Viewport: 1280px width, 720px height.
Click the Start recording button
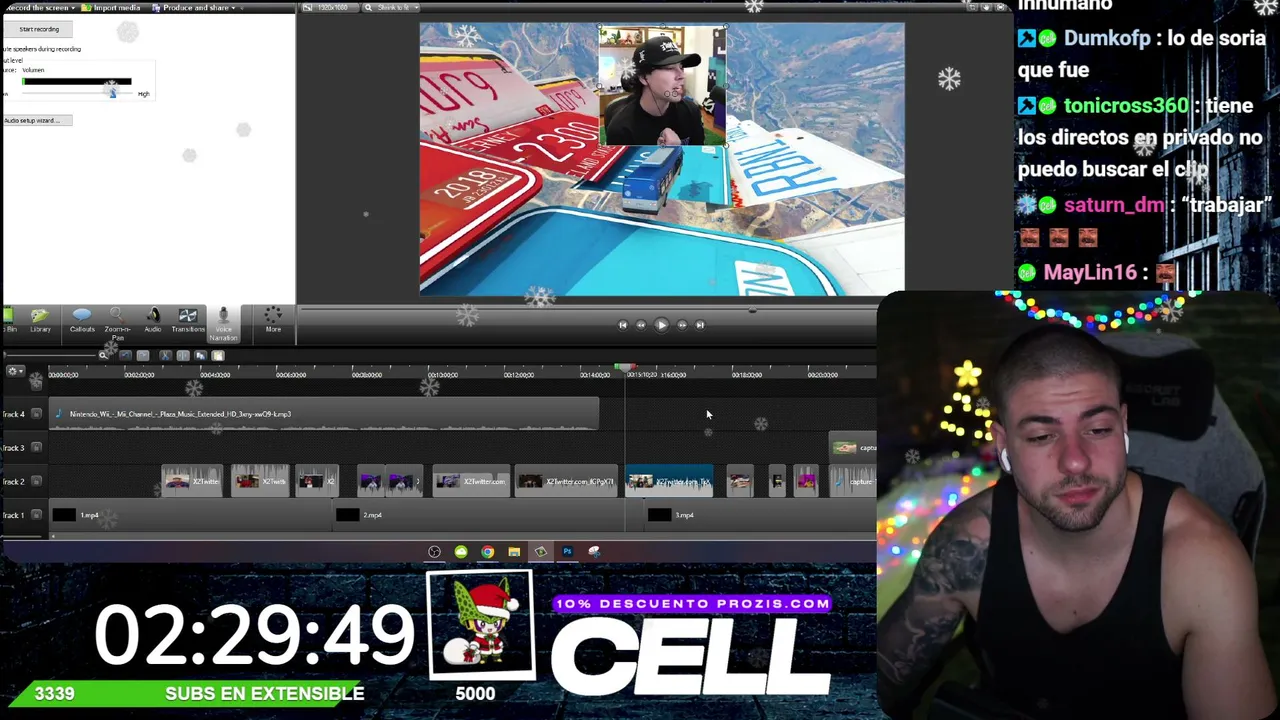coord(38,29)
